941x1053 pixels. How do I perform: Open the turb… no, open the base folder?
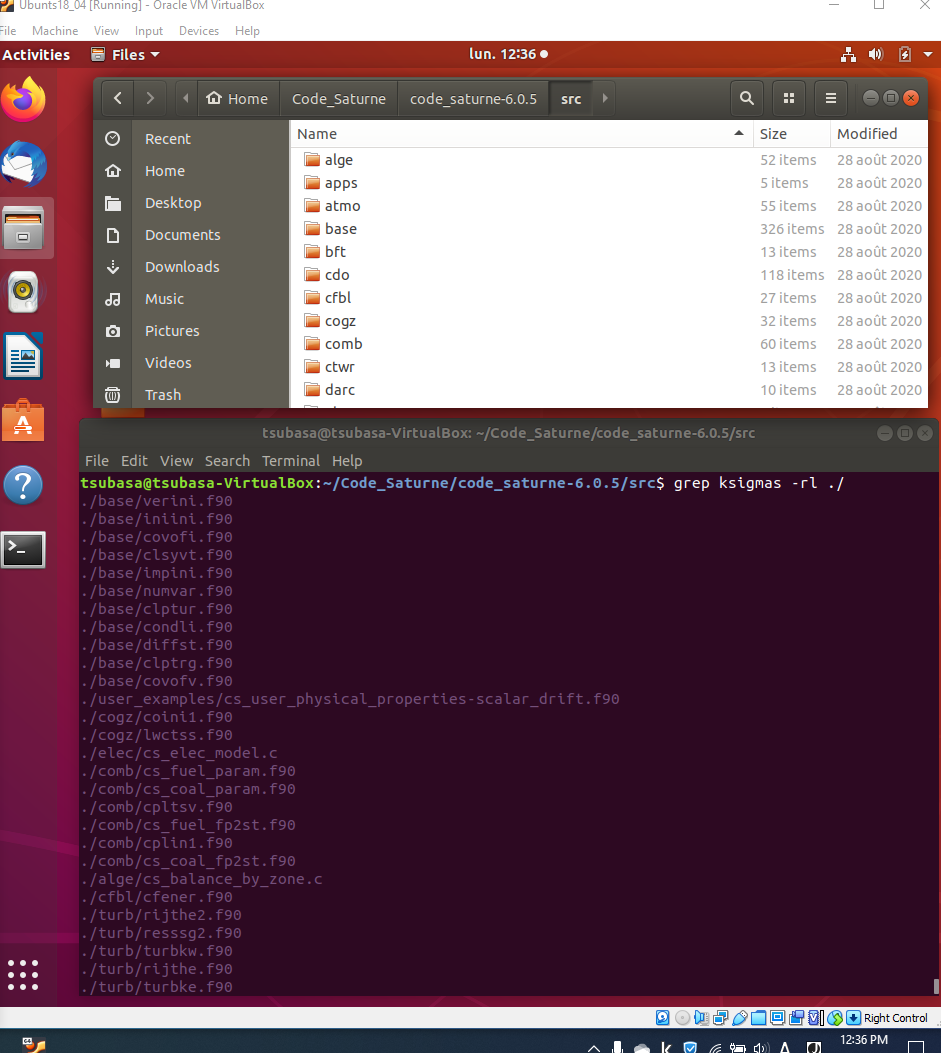pyautogui.click(x=340, y=229)
